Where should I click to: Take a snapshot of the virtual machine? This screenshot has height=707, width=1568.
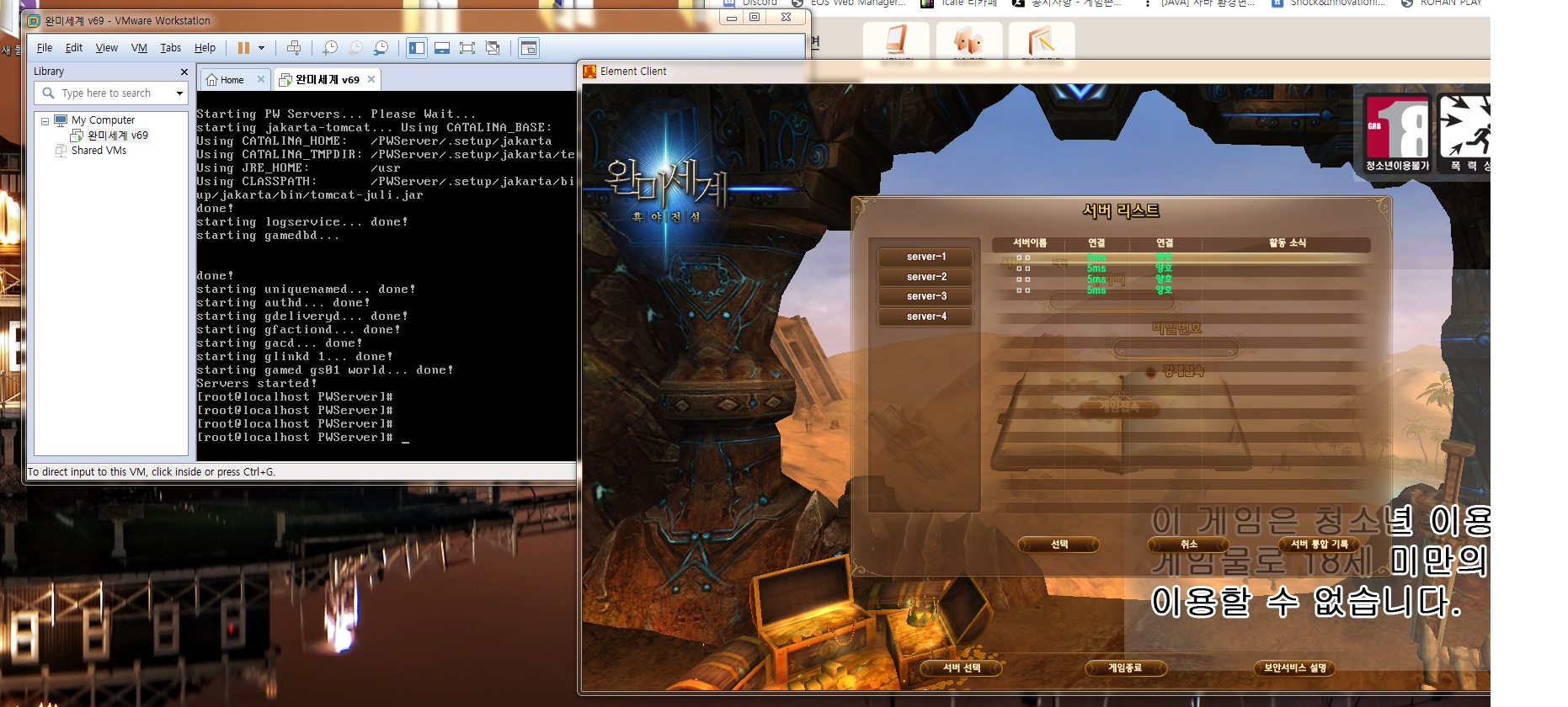click(330, 48)
